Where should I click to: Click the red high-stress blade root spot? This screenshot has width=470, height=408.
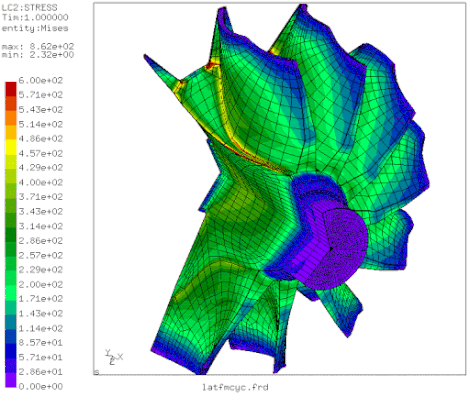pyautogui.click(x=210, y=65)
